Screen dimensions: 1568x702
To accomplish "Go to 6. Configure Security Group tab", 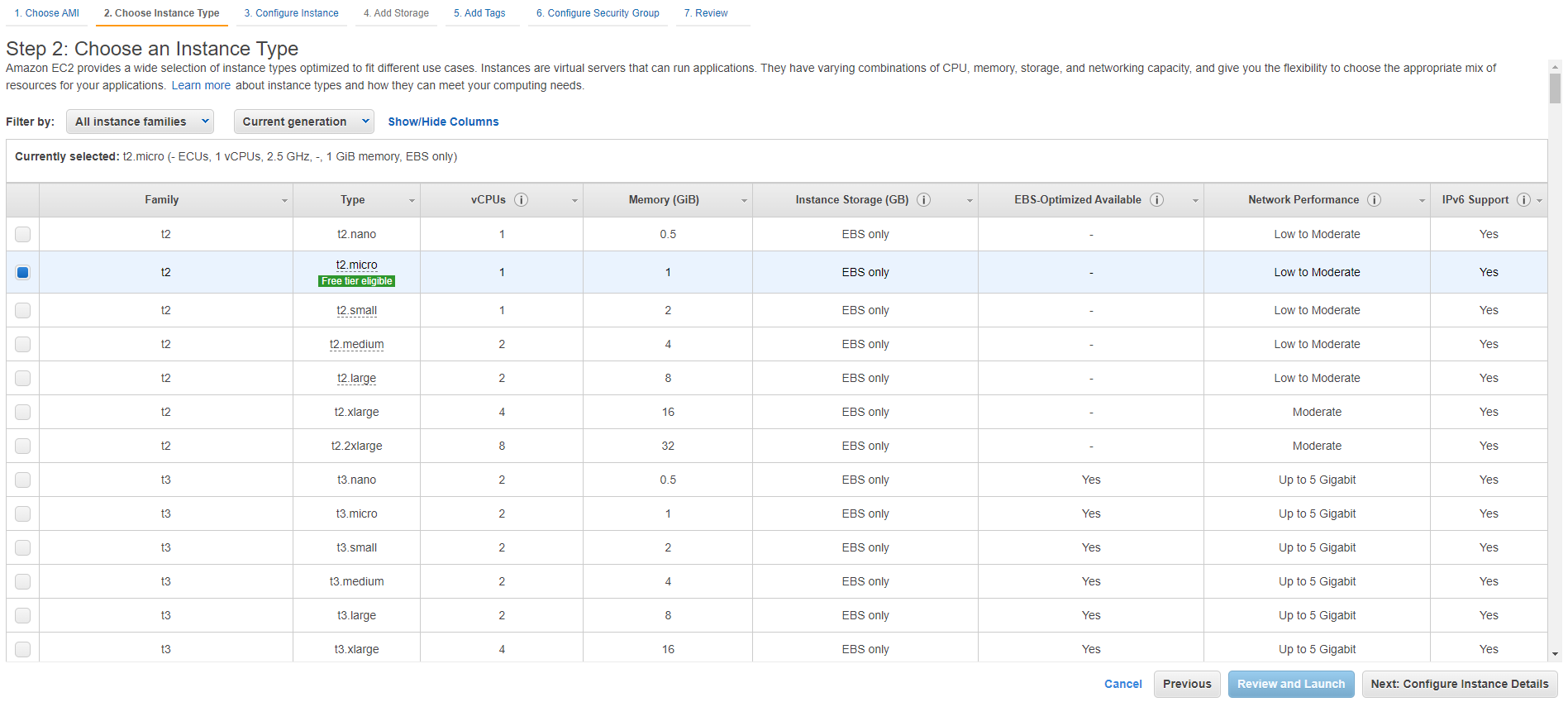I will [x=598, y=13].
